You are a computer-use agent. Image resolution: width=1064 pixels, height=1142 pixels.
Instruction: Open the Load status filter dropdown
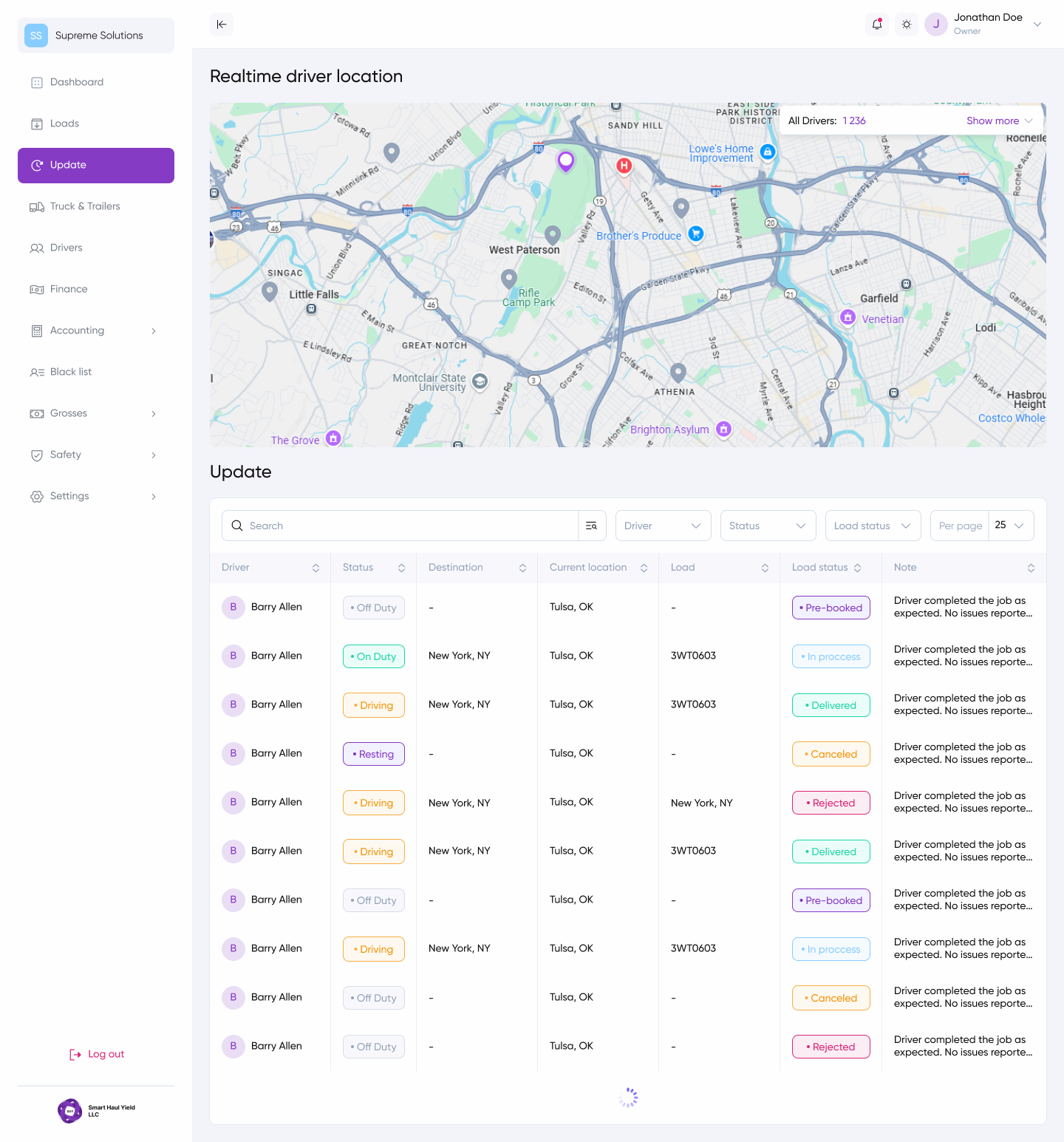click(x=873, y=526)
